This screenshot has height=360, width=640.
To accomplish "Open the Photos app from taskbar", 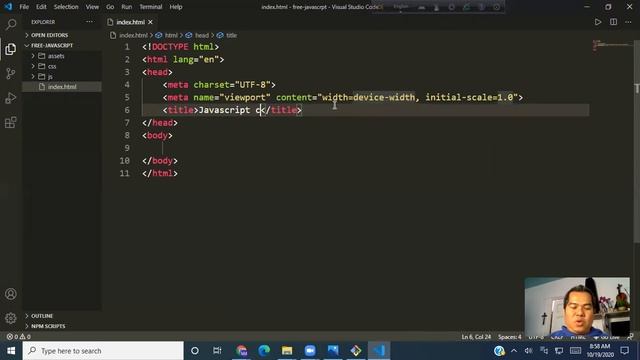I will [x=333, y=351].
